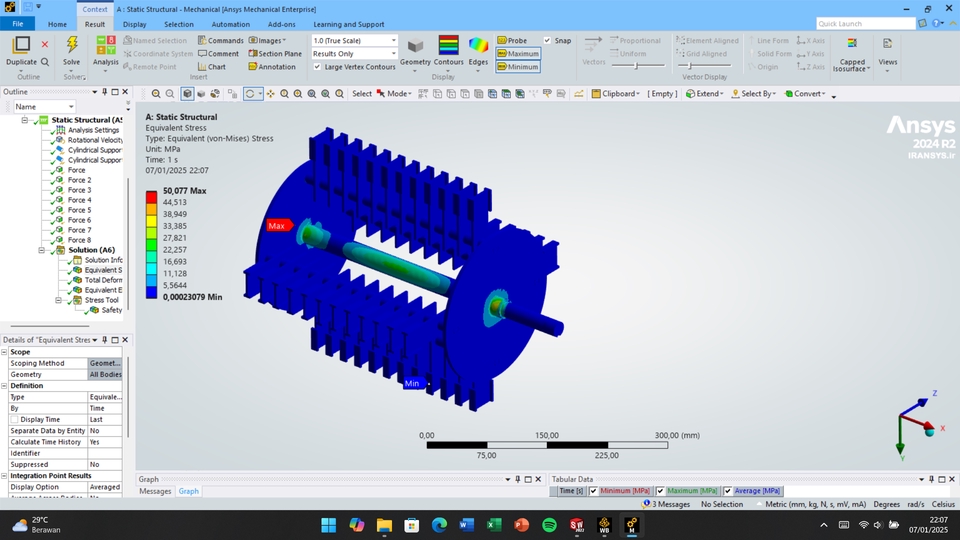This screenshot has height=540, width=960.
Task: Pin the Outline panel with pushpin icon
Action: [x=105, y=92]
